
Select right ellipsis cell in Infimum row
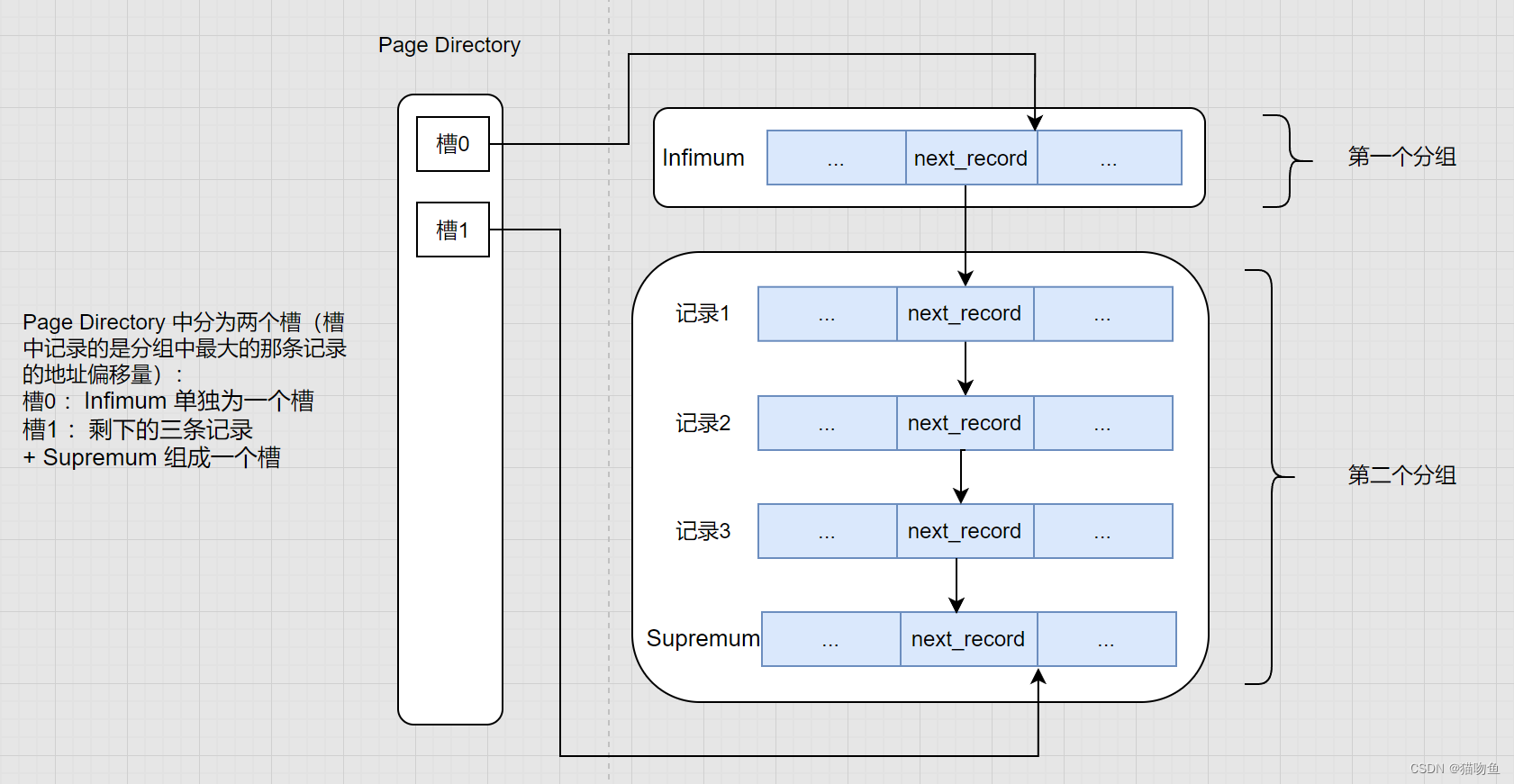point(1110,158)
